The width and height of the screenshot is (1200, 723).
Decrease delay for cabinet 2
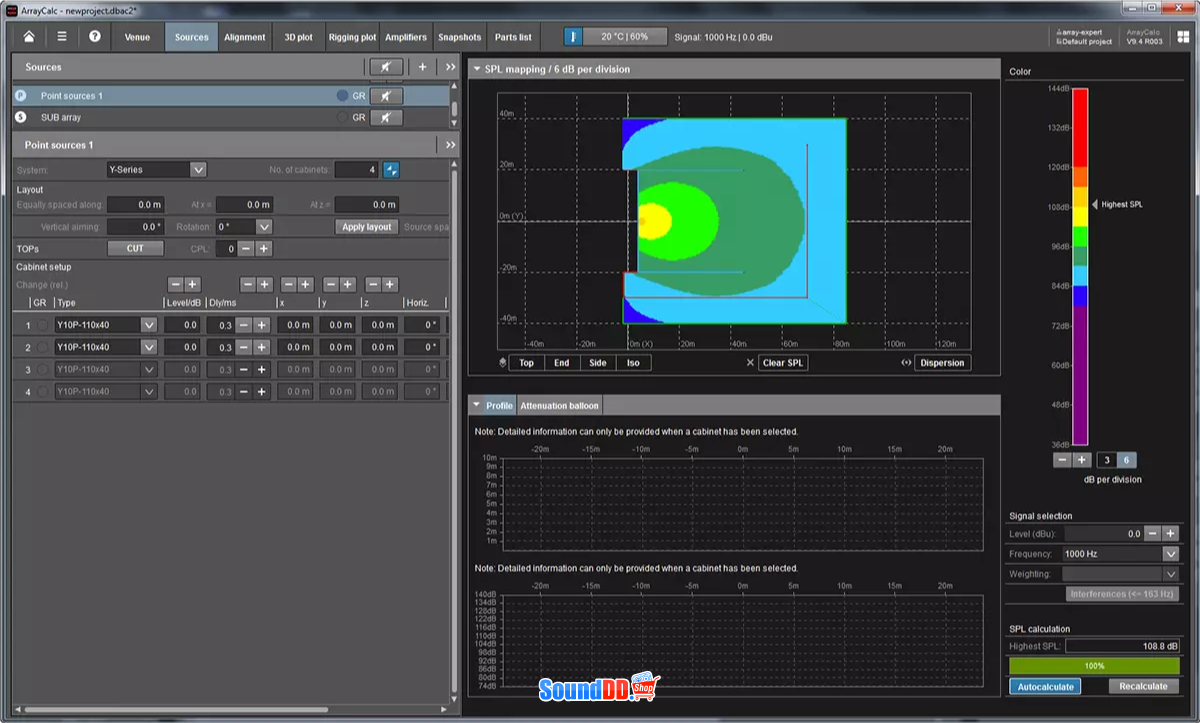click(x=243, y=347)
